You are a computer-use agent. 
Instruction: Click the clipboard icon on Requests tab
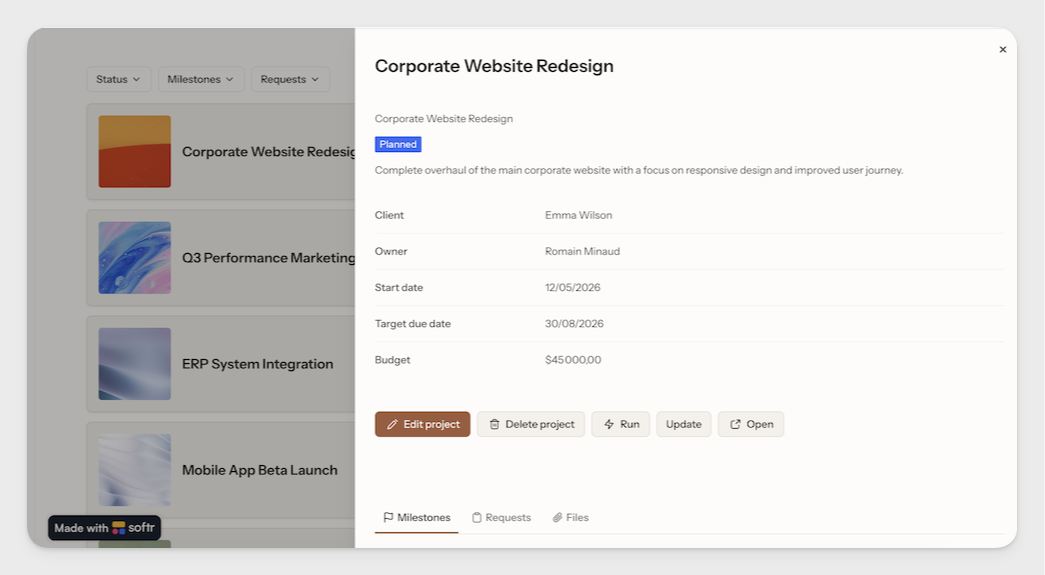tap(477, 518)
